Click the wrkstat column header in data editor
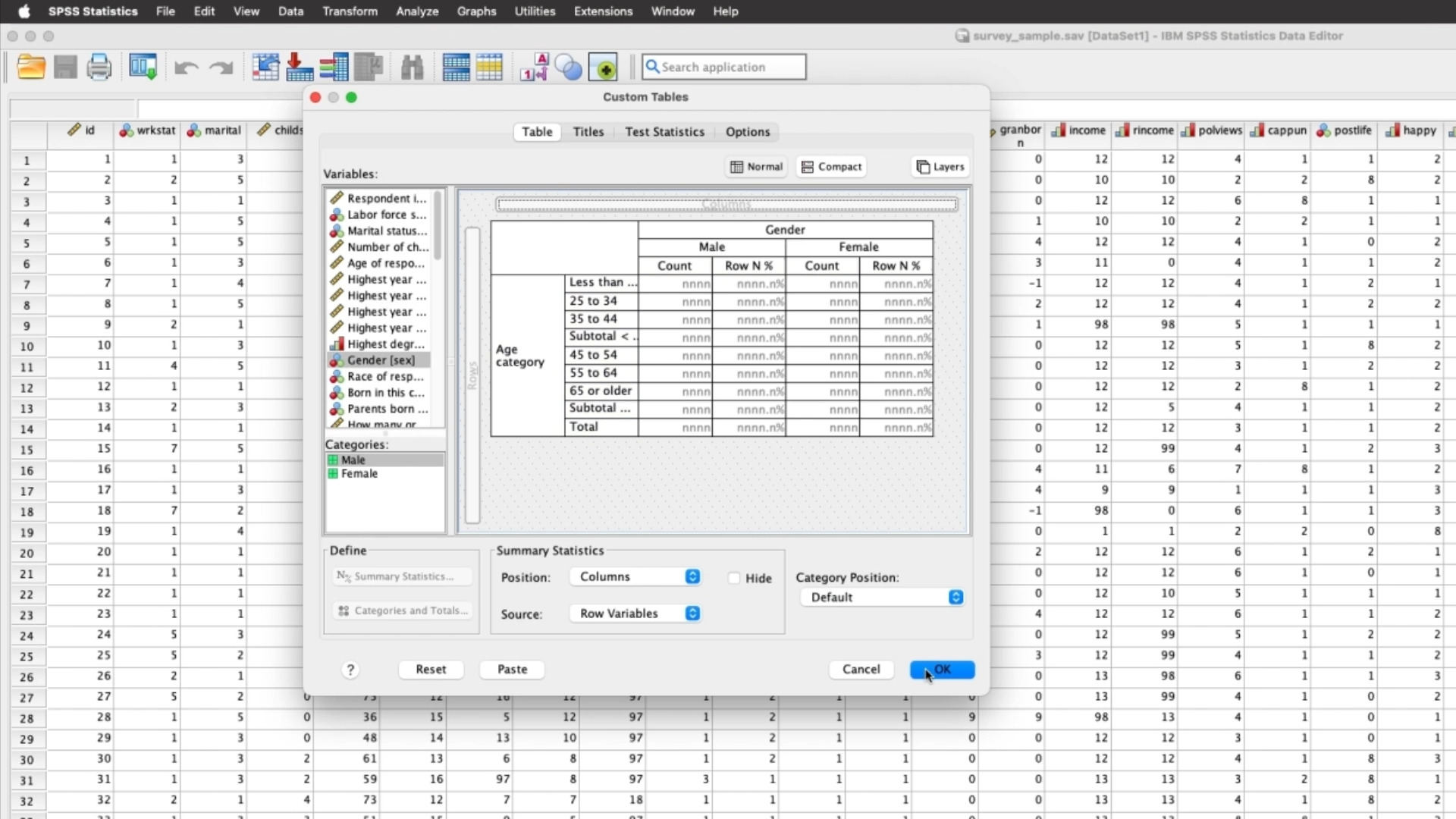Image resolution: width=1456 pixels, height=819 pixels. 148,130
